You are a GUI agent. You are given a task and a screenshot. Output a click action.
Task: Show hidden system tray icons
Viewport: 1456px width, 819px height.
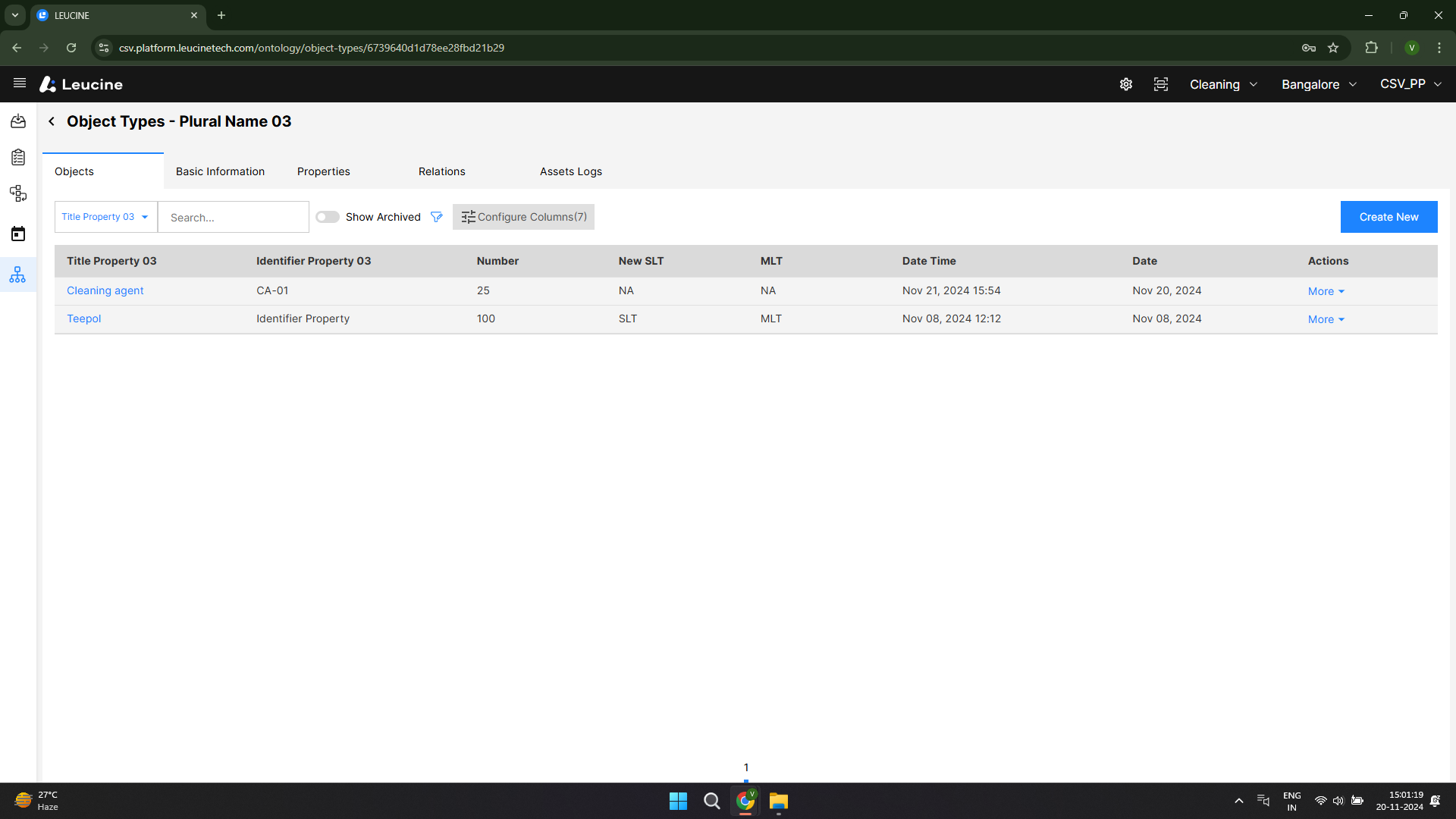click(1239, 801)
